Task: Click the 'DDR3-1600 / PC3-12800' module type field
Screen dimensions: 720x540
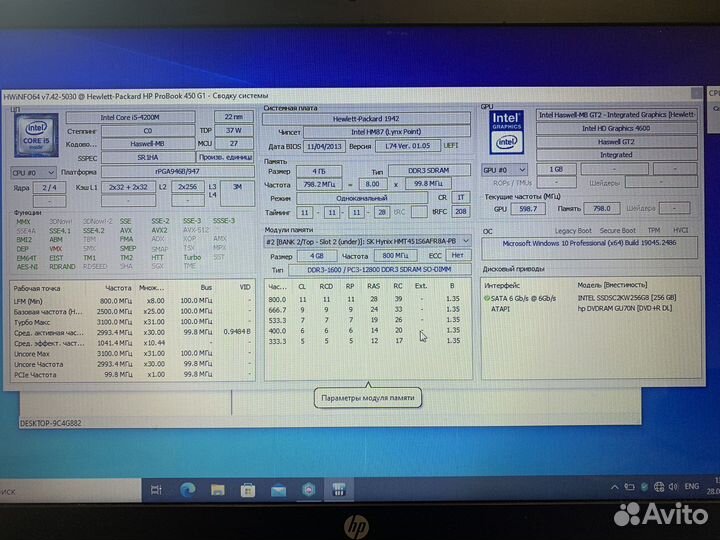Action: click(x=379, y=270)
